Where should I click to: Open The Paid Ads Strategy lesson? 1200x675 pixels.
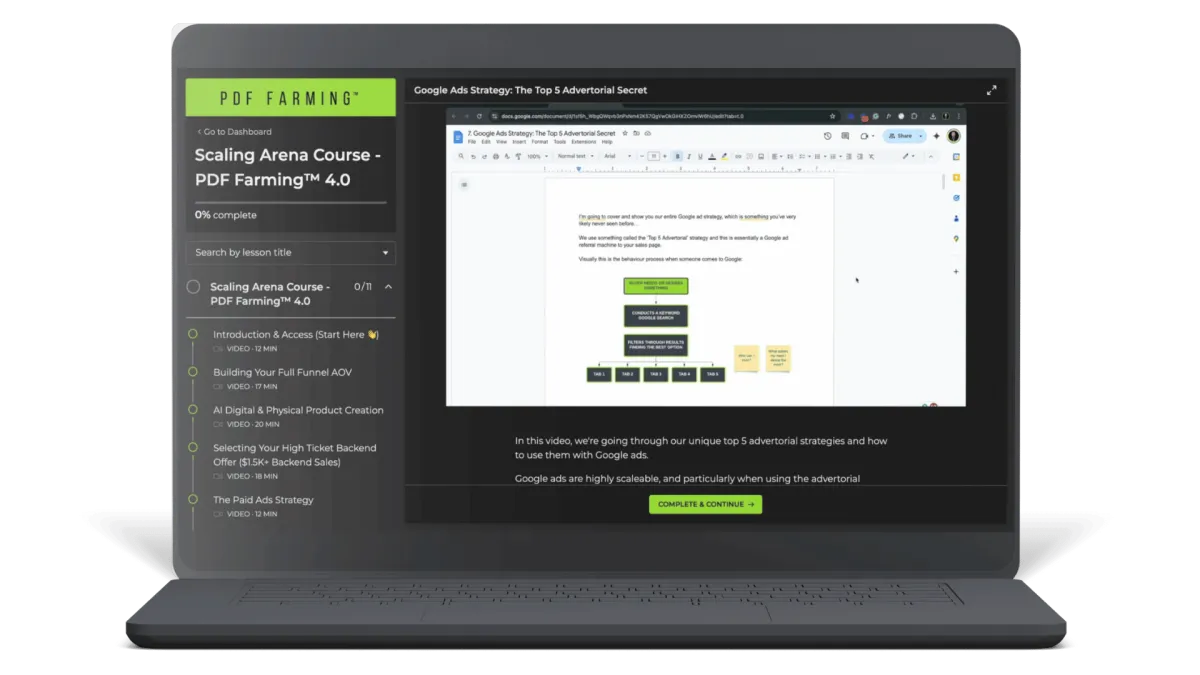tap(263, 499)
